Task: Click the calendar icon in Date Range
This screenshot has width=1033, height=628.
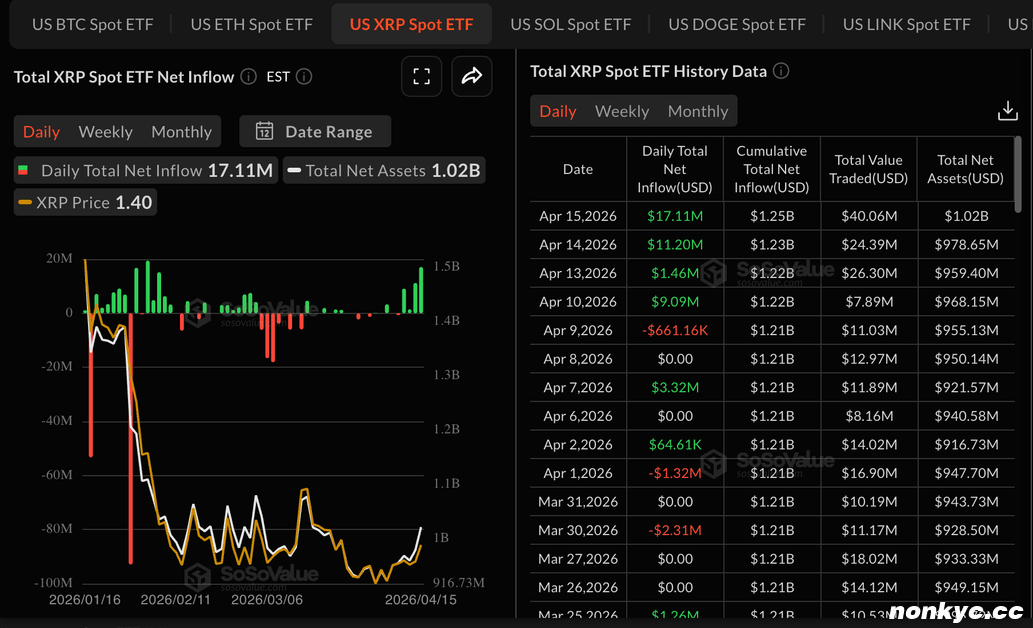Action: [x=265, y=131]
